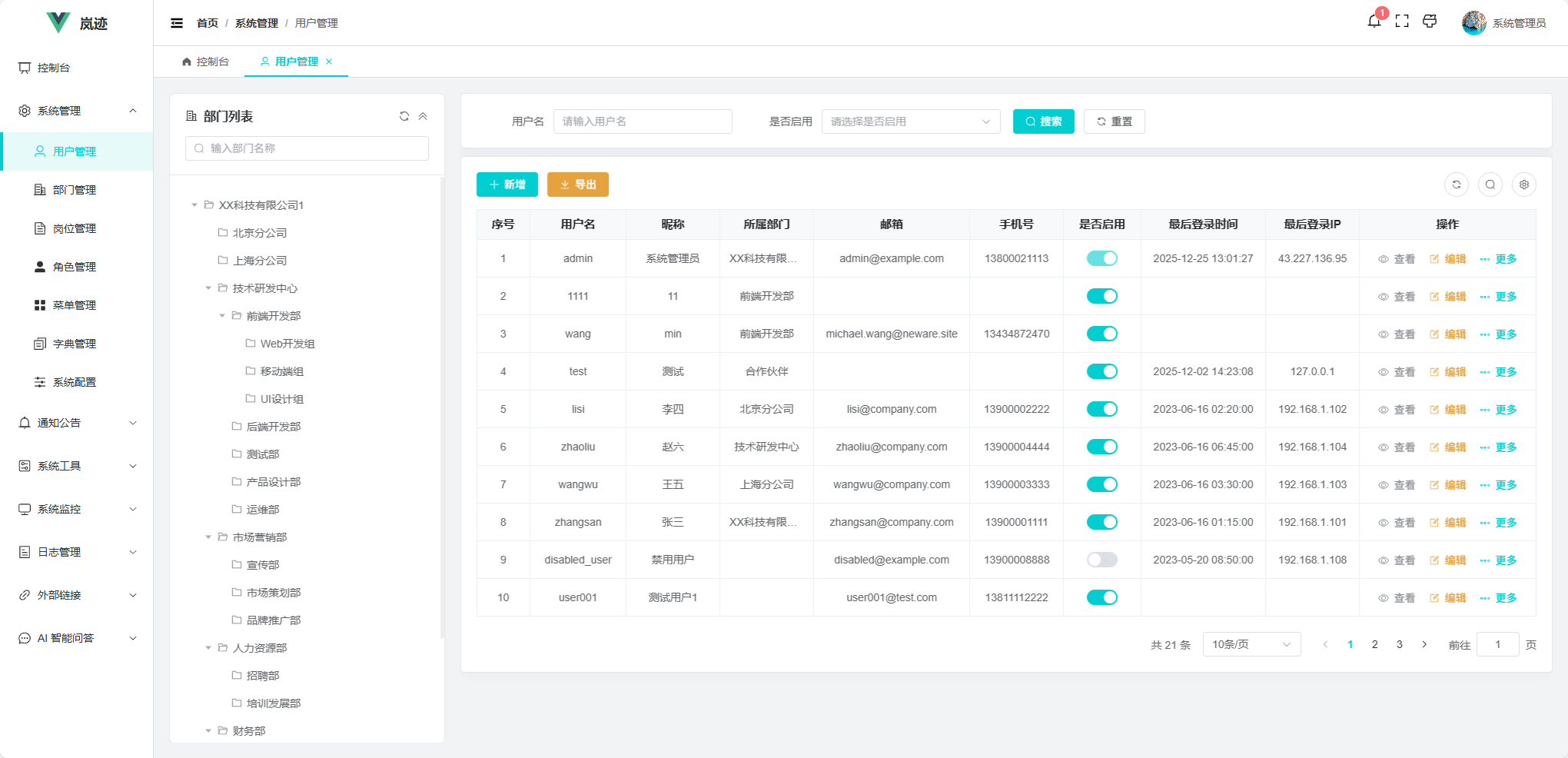Viewport: 1568px width, 758px height.
Task: Open column settings via gear icon
Action: click(x=1524, y=185)
